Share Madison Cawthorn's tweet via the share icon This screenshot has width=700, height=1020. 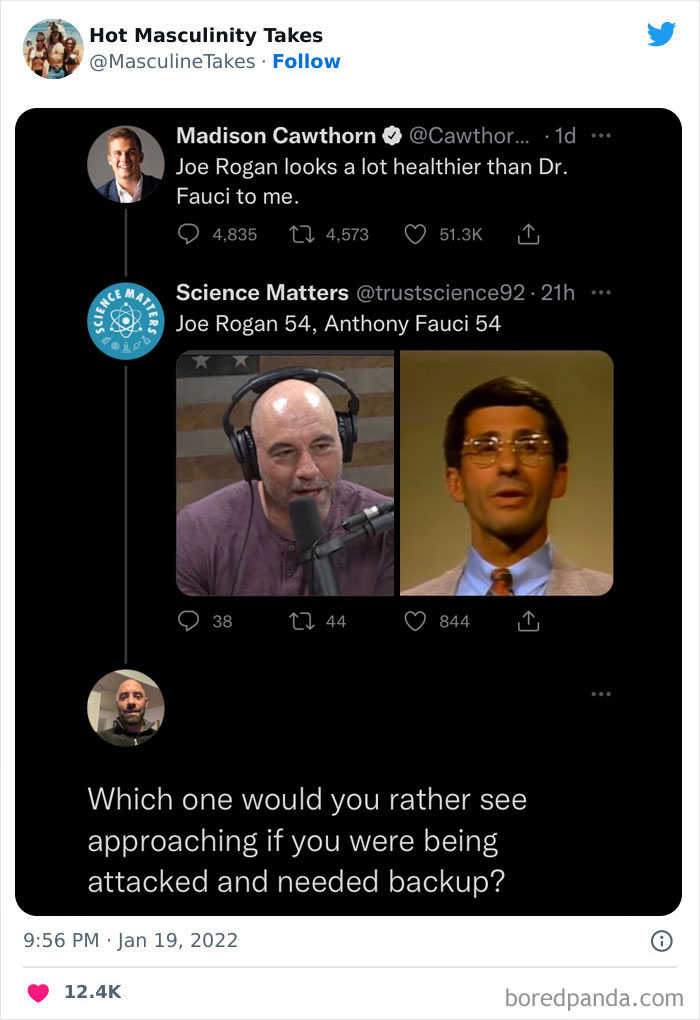click(x=528, y=233)
